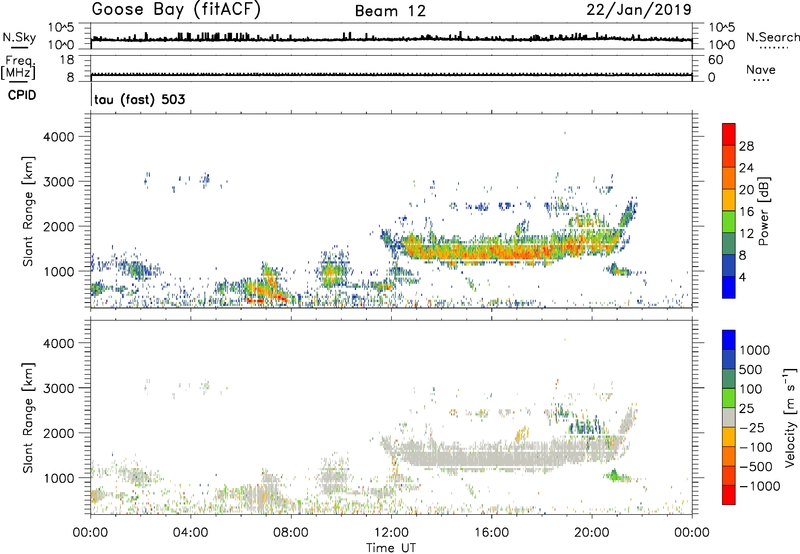Click the '1000' tick on Velocity colorbar
The image size is (800, 554).
755,350
